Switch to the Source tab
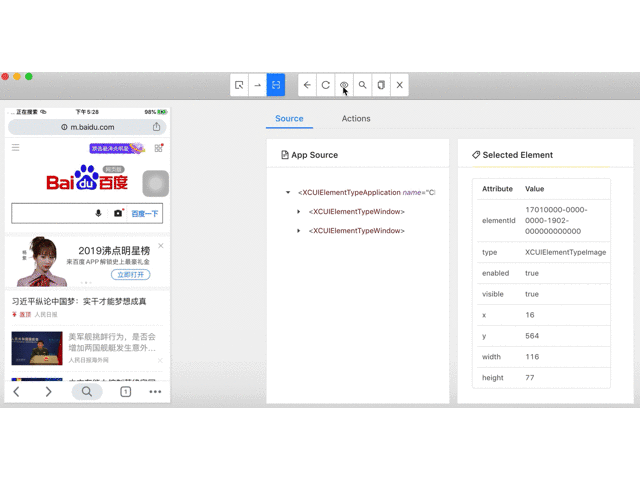Image resolution: width=640 pixels, height=480 pixels. [x=289, y=118]
